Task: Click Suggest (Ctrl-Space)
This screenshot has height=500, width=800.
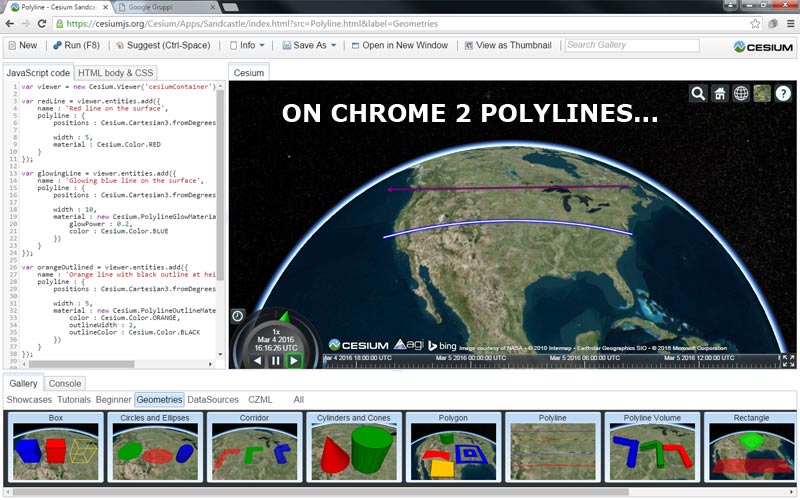Action: coord(163,45)
